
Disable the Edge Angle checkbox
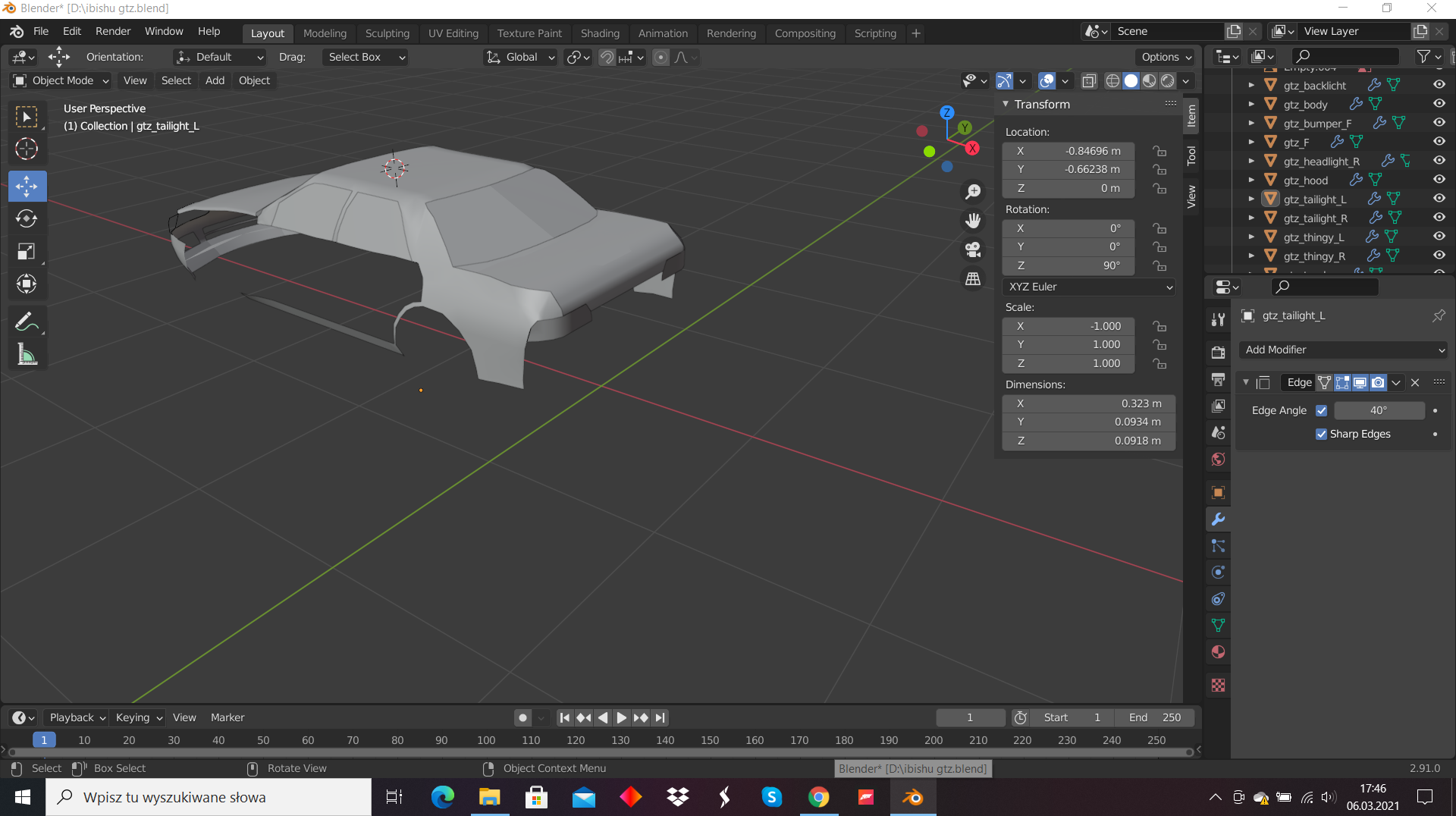coord(1322,410)
